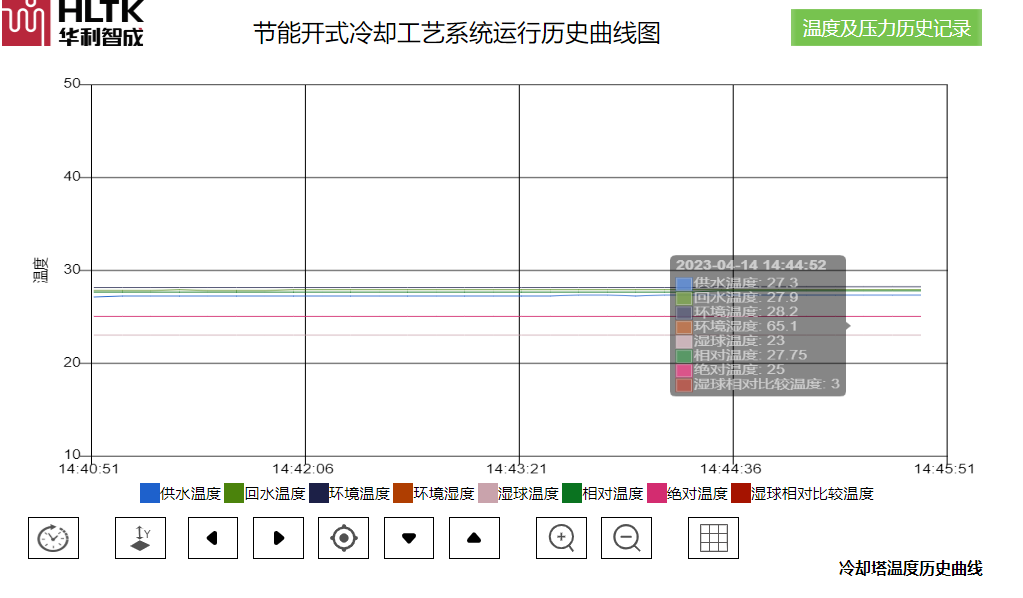
Task: Click the 环境湿度 orange legend swatch
Action: (x=403, y=493)
